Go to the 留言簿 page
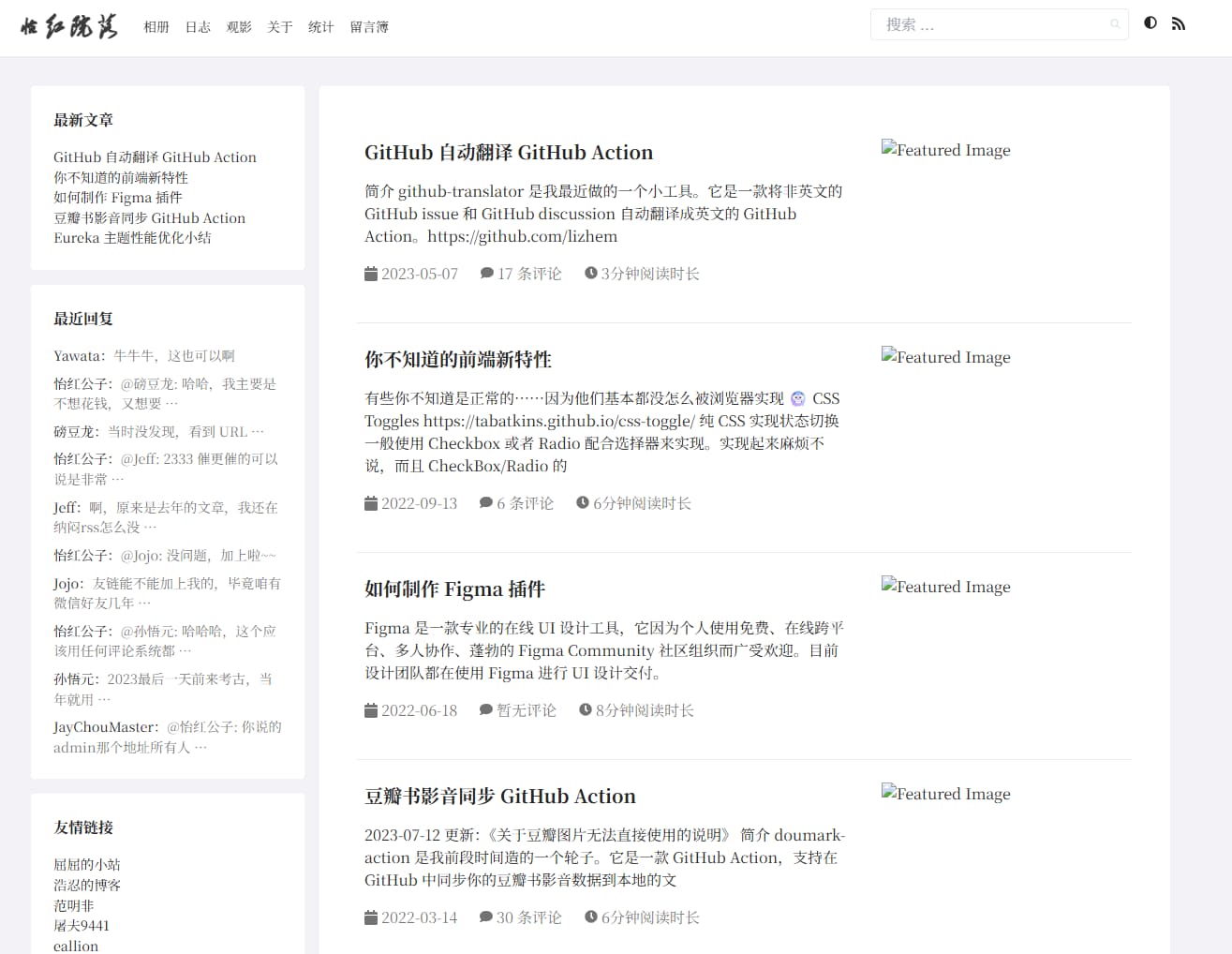The image size is (1232, 954). pos(369,27)
